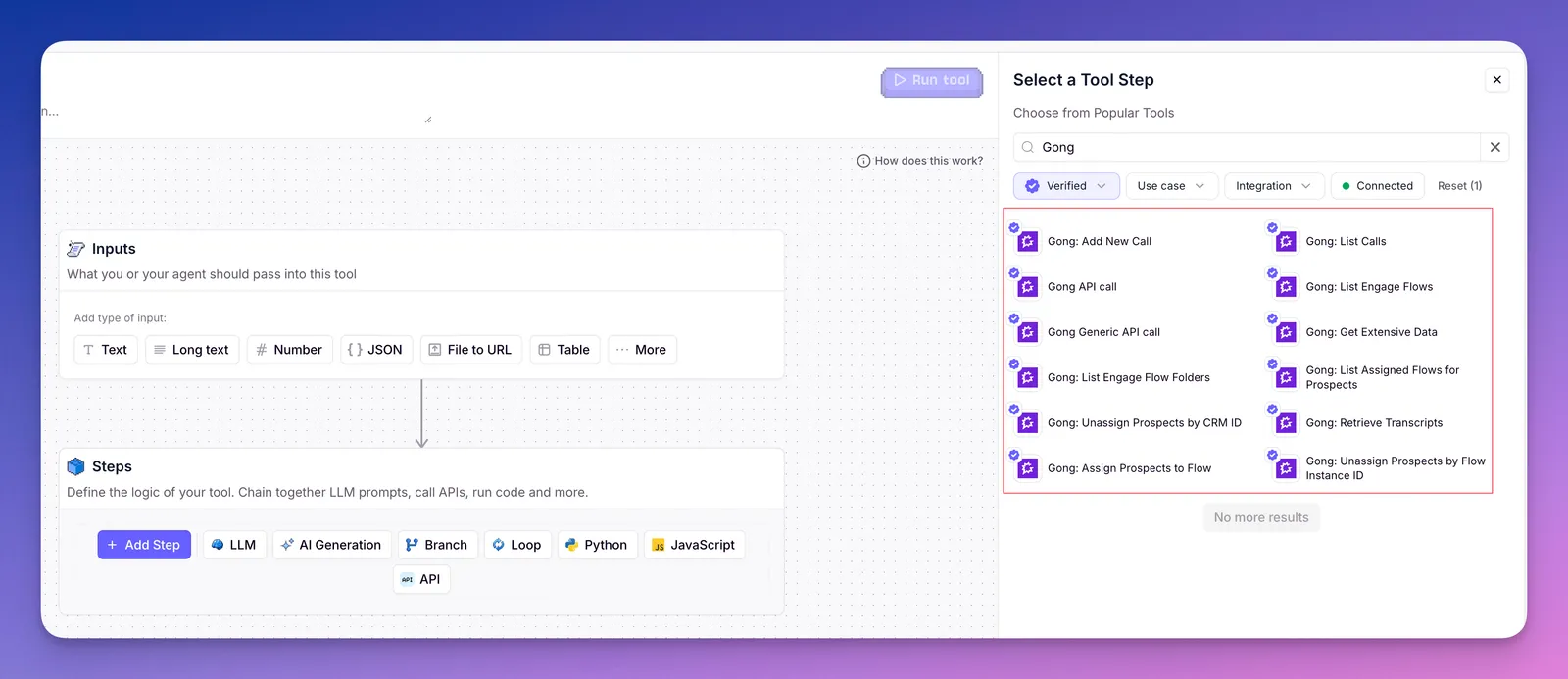The width and height of the screenshot is (1568, 679).
Task: Click the Gong: List Calls icon
Action: click(x=1286, y=241)
